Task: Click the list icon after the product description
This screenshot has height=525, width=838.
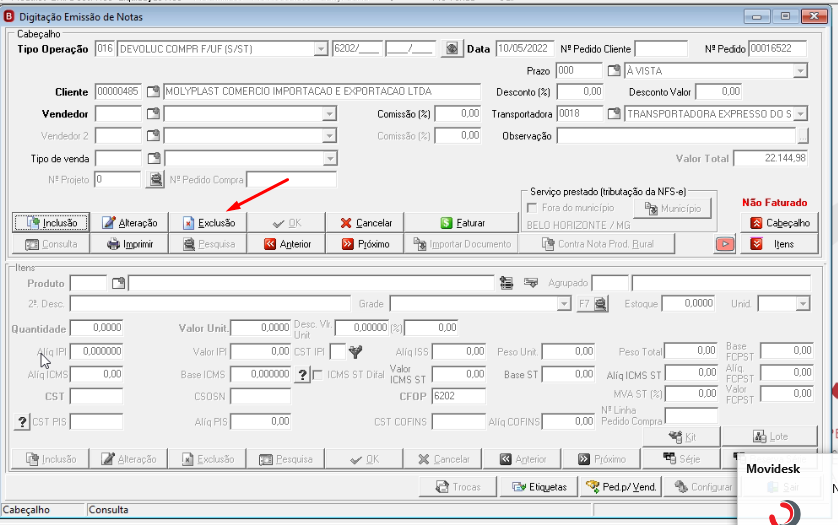Action: coord(506,283)
